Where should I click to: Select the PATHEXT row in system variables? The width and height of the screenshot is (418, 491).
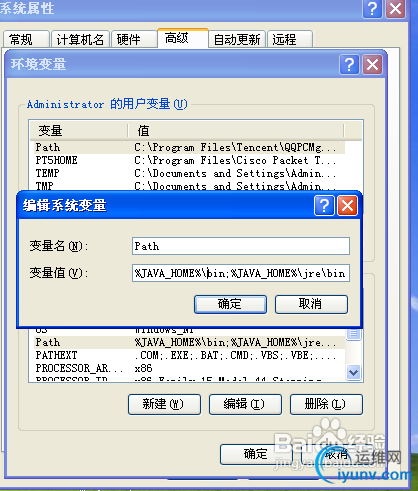(189, 355)
